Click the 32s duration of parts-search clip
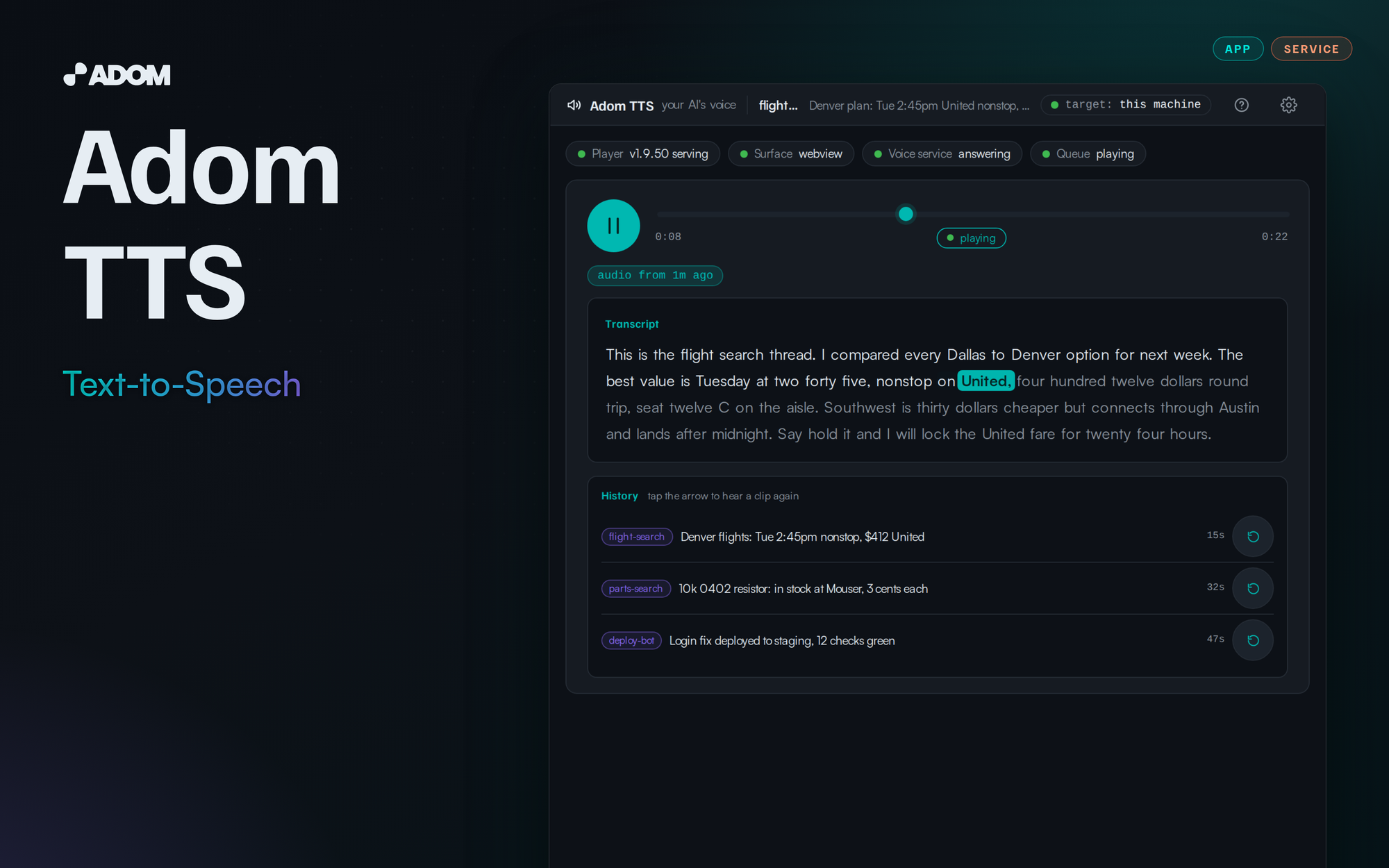 coord(1215,587)
